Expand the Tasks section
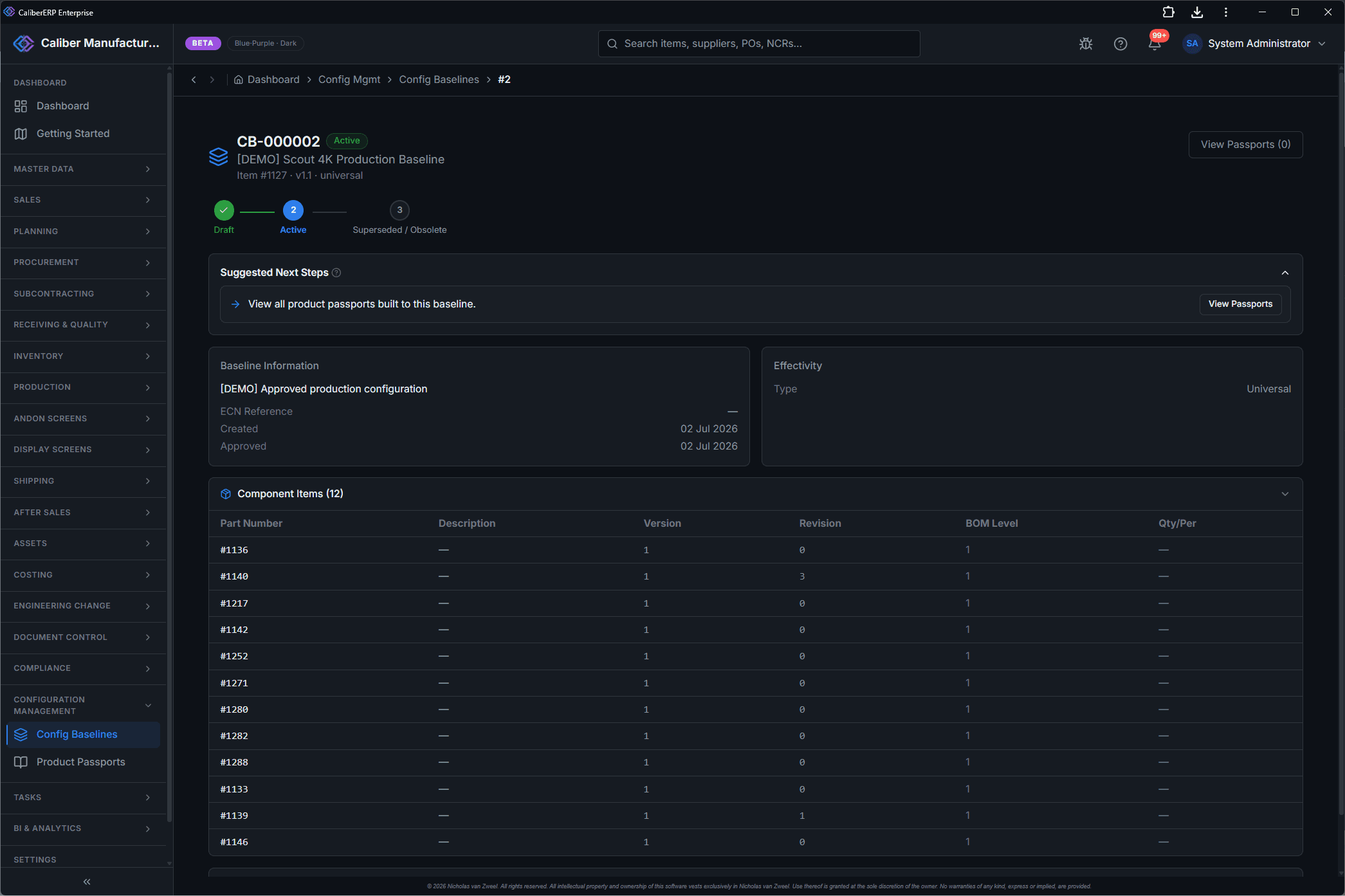The image size is (1345, 896). tap(83, 798)
